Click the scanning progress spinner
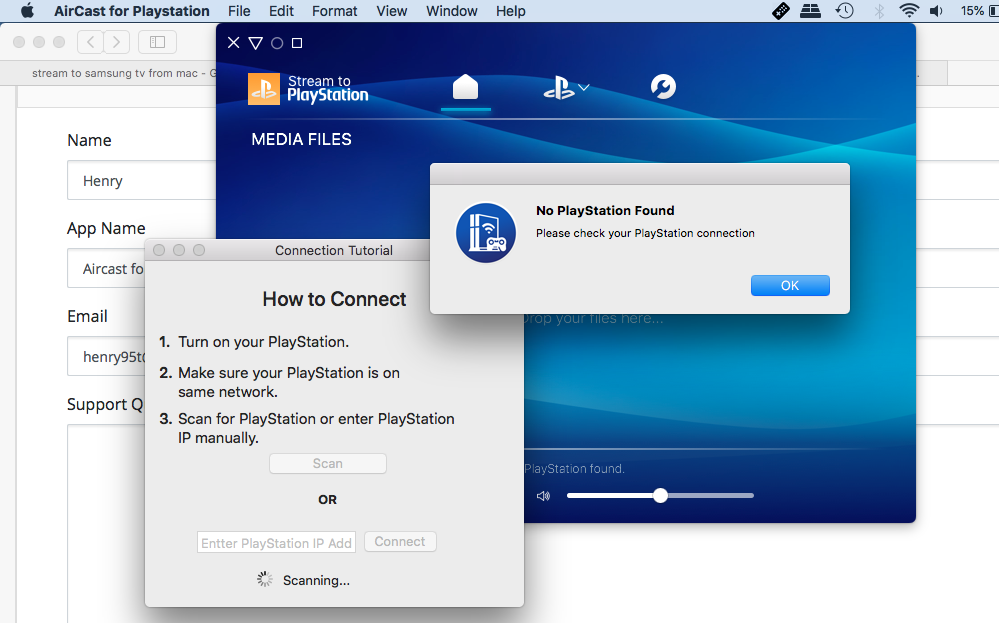 (264, 579)
